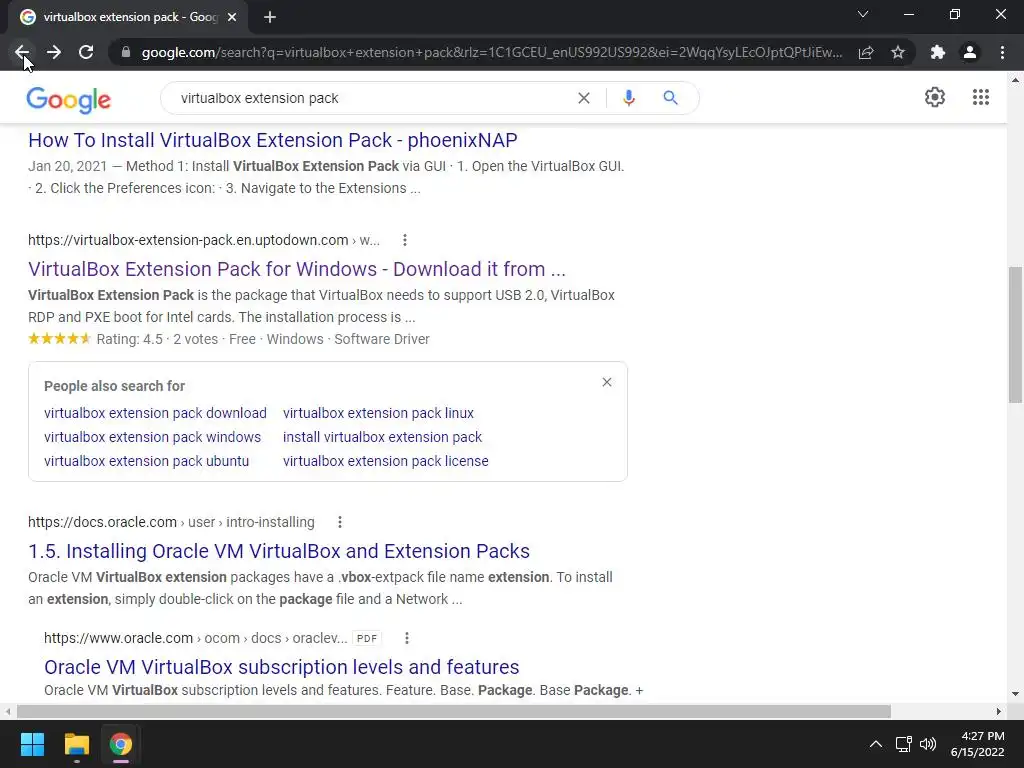This screenshot has height=768, width=1024.
Task: Close the virtualbox extension pack tab
Action: (232, 17)
